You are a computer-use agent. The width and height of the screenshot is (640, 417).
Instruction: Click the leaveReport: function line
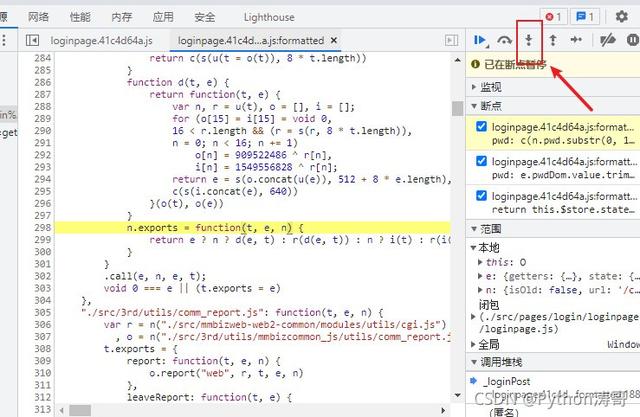click(209, 397)
